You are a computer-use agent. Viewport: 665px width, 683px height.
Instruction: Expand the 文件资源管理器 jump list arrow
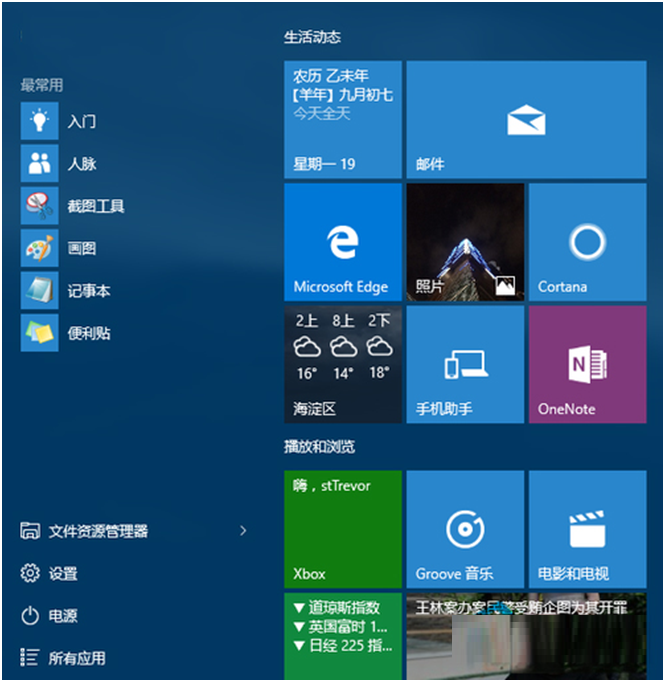coord(243,531)
